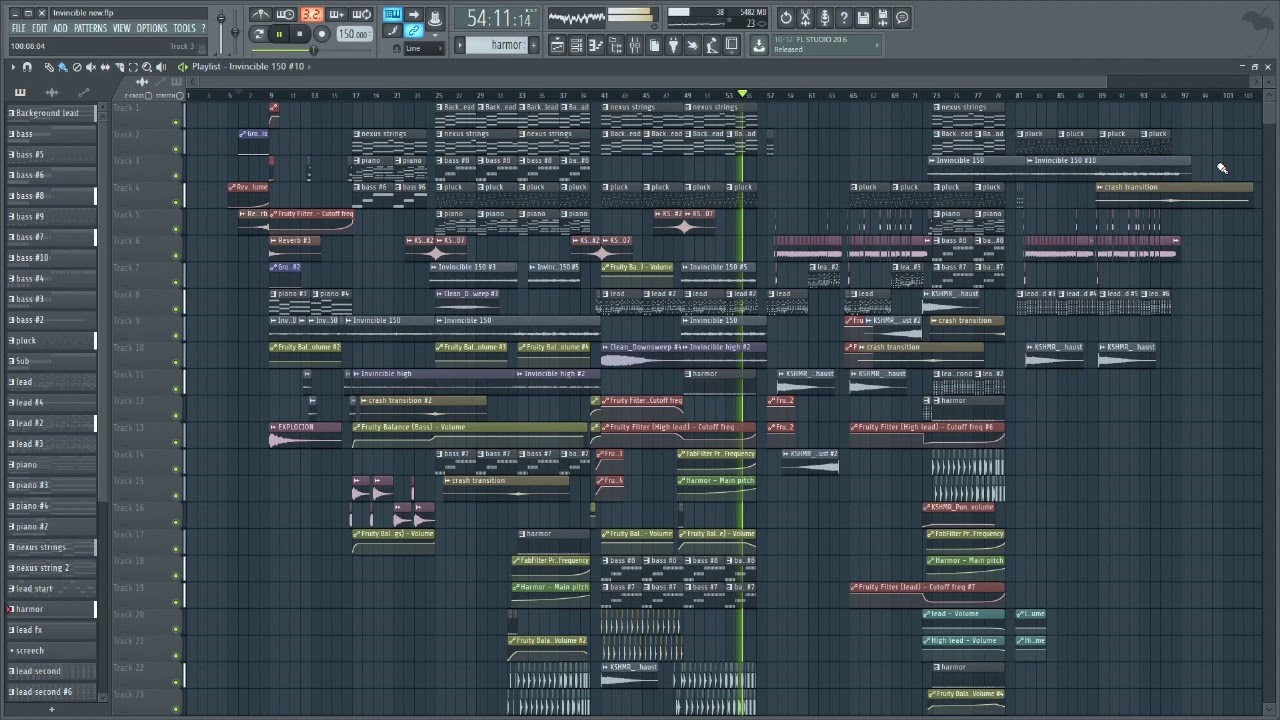Toggle pattern/song mode button

[x=259, y=34]
